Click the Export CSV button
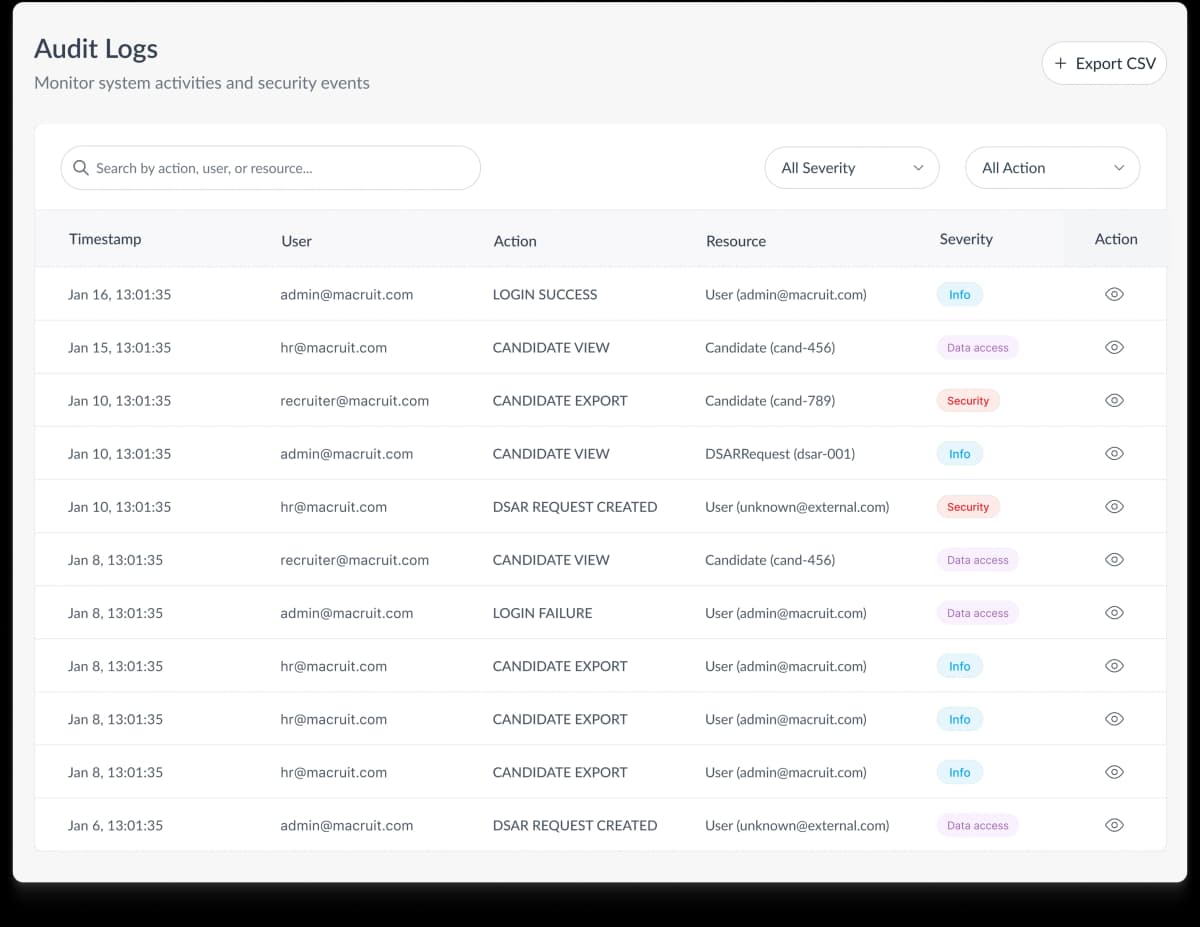The width and height of the screenshot is (1200, 927). click(x=1104, y=62)
